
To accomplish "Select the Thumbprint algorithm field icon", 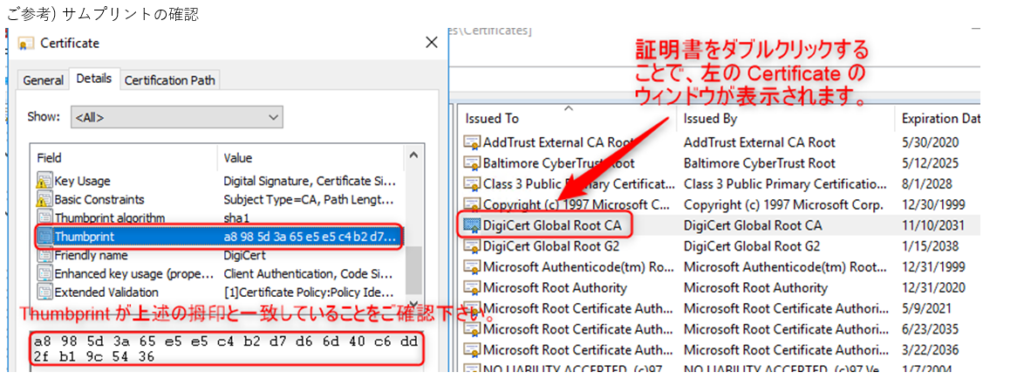I will click(44, 218).
